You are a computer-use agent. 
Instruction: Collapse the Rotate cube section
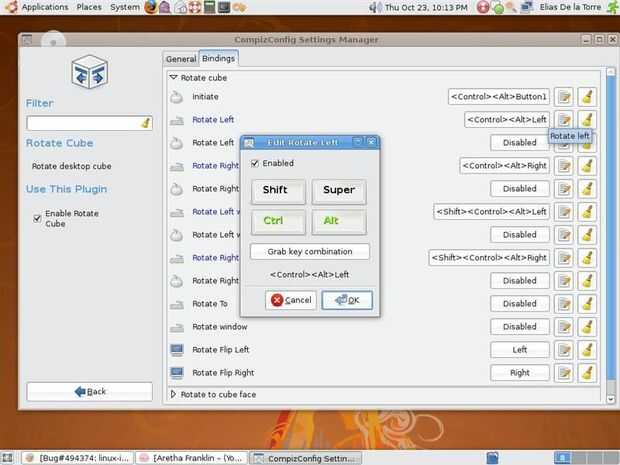173,78
